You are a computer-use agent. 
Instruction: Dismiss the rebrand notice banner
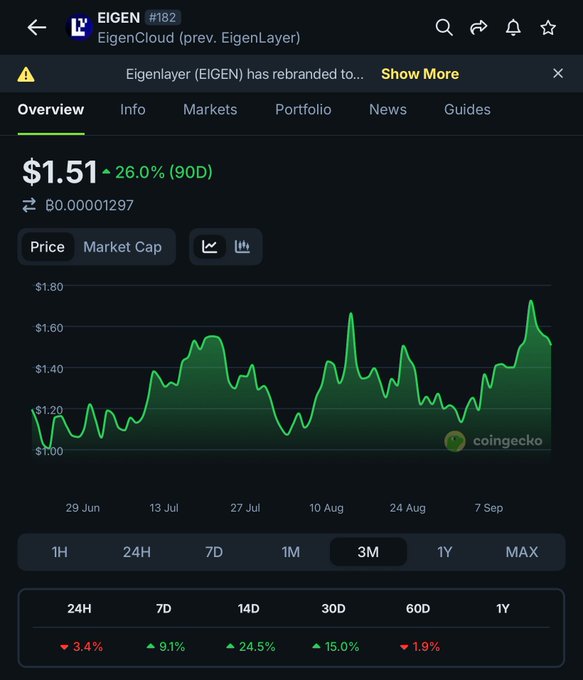[558, 73]
